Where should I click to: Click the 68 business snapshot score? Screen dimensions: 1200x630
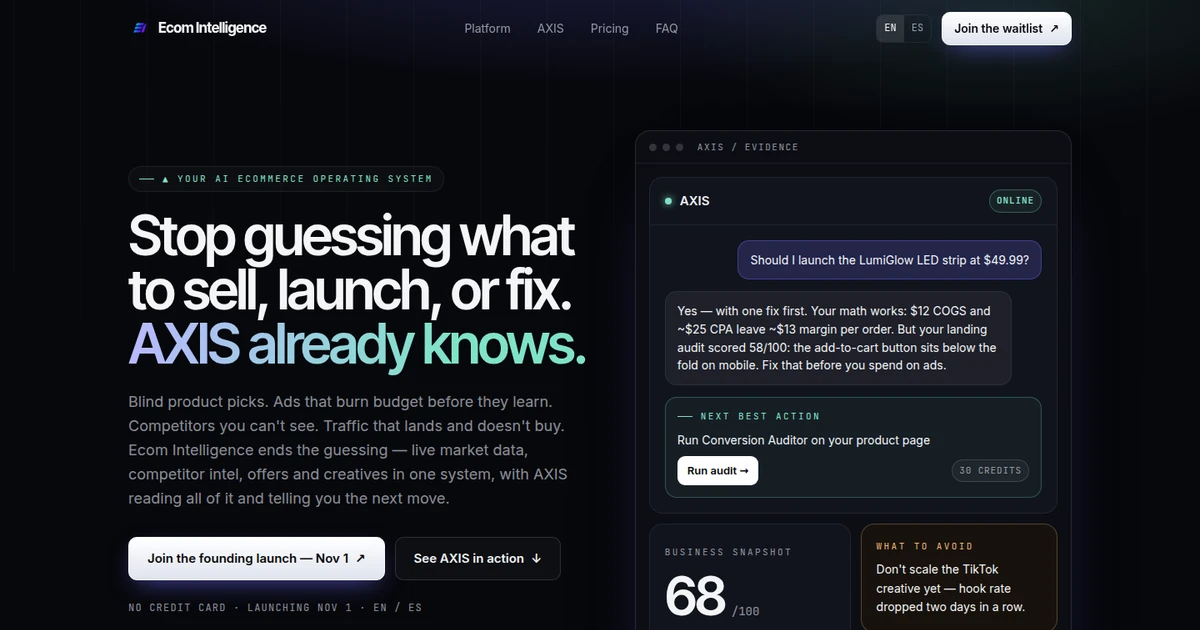point(695,596)
